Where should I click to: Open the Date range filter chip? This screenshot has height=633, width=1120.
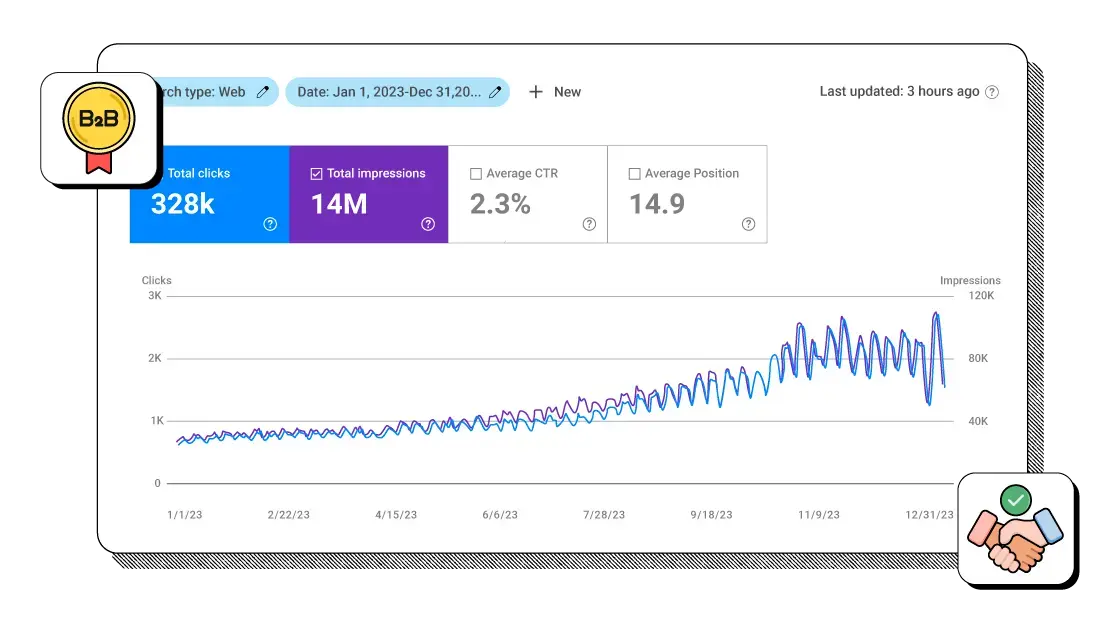[388, 92]
